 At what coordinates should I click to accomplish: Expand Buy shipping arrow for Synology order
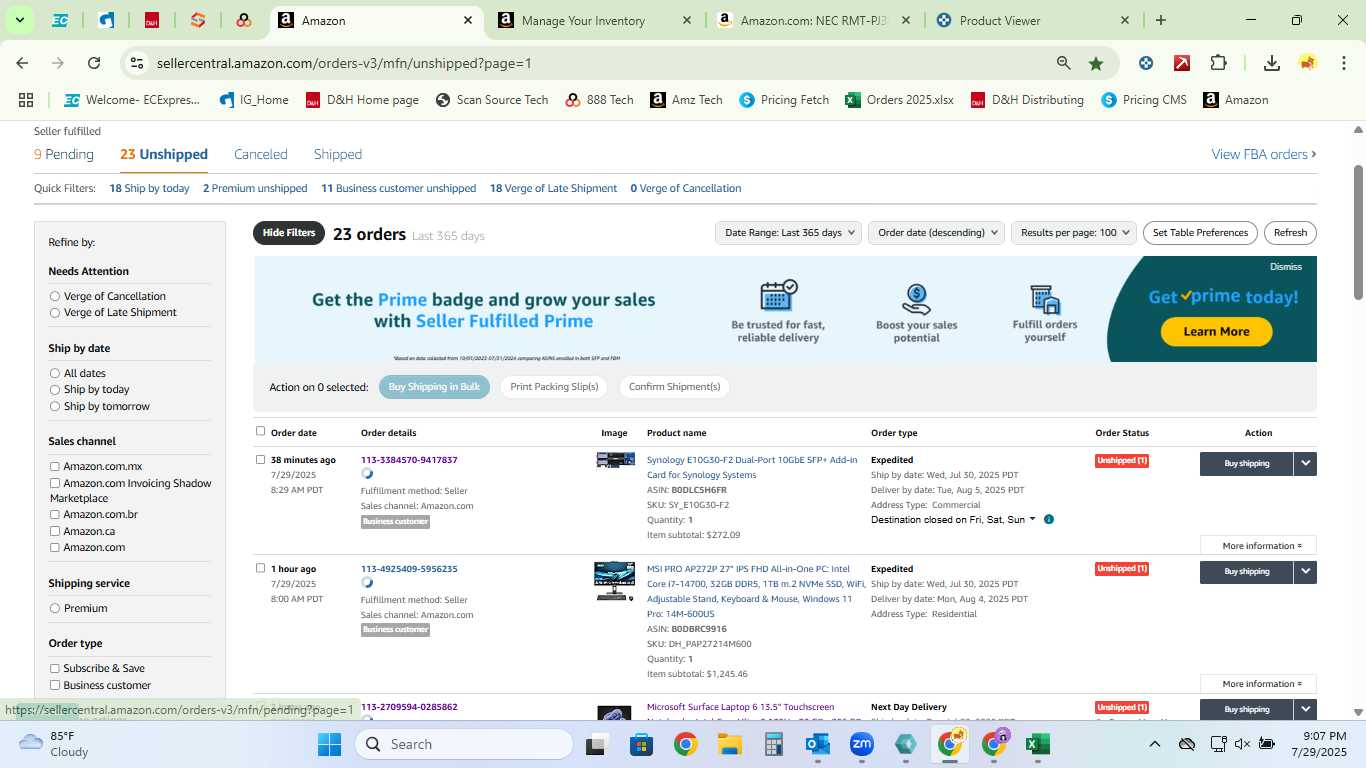tap(1305, 463)
